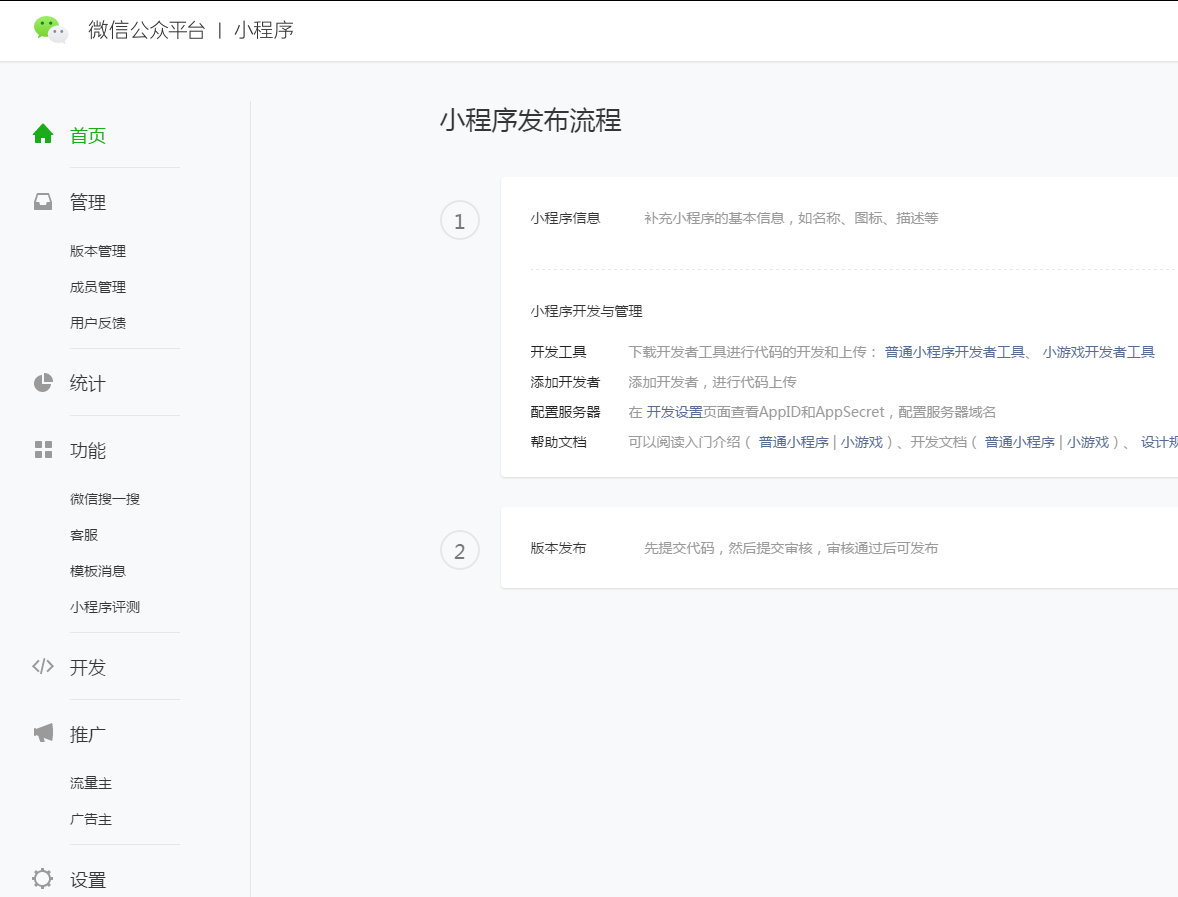Viewport: 1178px width, 897px height.
Task: Select 流量主 under 推广
Action: (x=91, y=783)
